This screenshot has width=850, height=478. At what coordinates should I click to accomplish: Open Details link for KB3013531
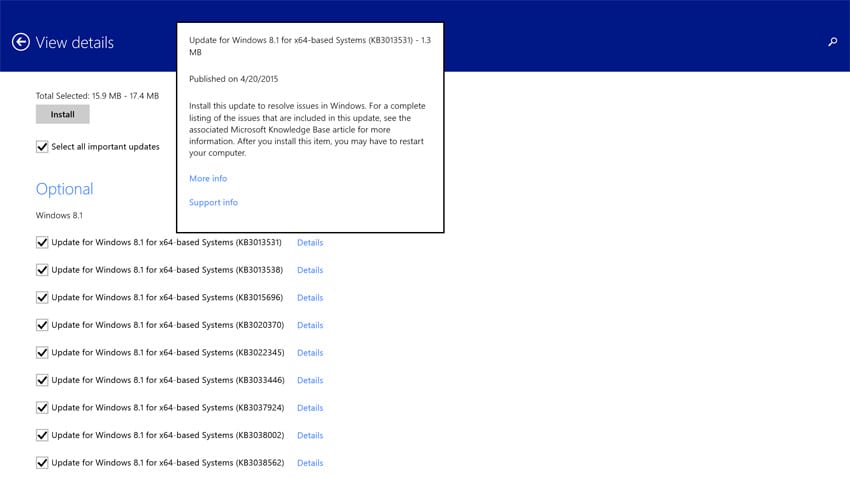point(310,242)
